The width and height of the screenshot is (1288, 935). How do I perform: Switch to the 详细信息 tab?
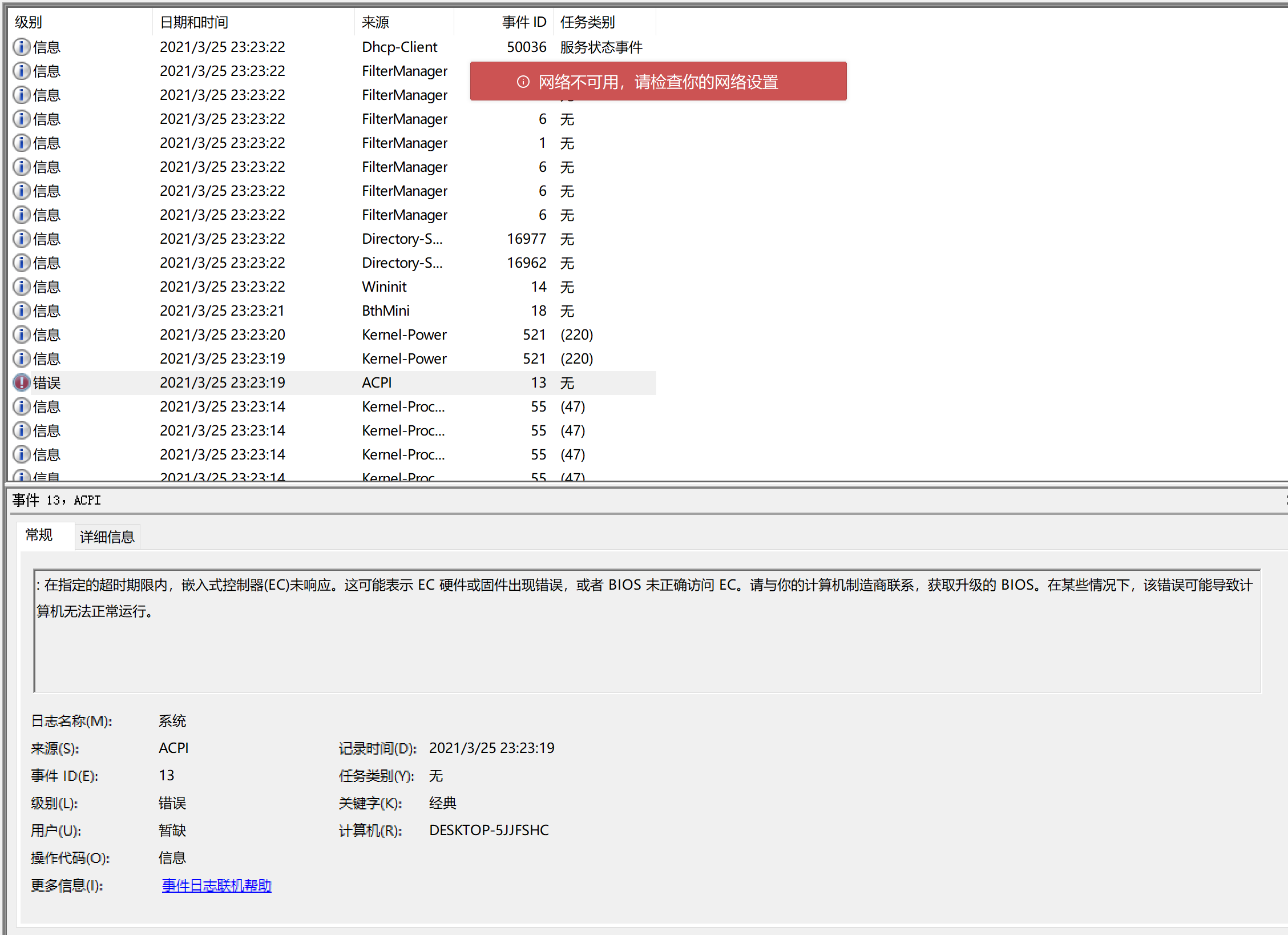click(107, 537)
